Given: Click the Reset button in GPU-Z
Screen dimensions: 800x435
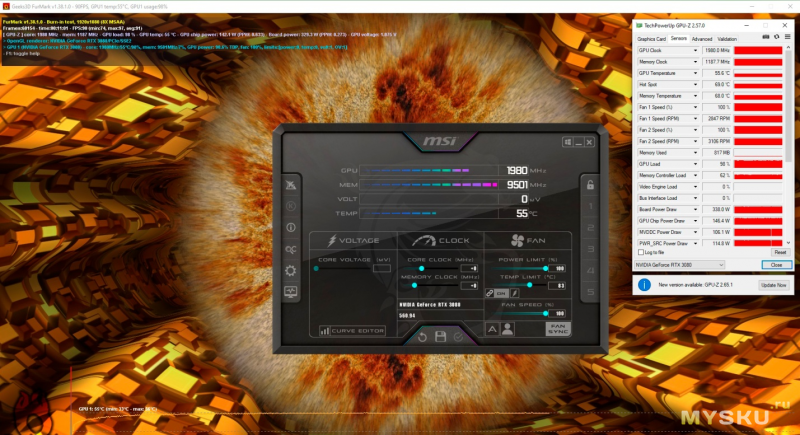Looking at the screenshot, I should tap(780, 252).
